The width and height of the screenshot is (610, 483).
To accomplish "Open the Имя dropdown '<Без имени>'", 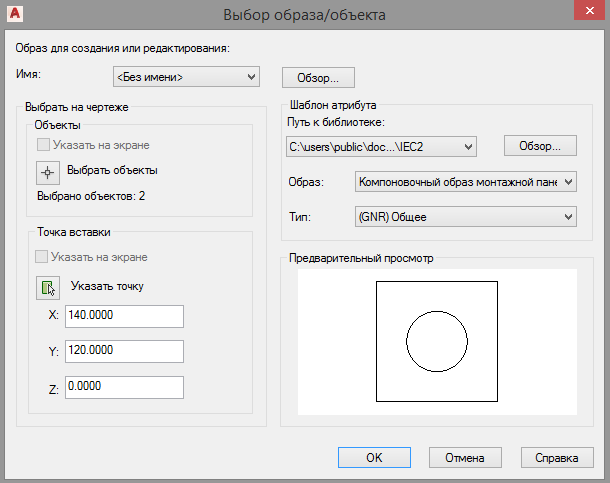I will click(x=186, y=77).
